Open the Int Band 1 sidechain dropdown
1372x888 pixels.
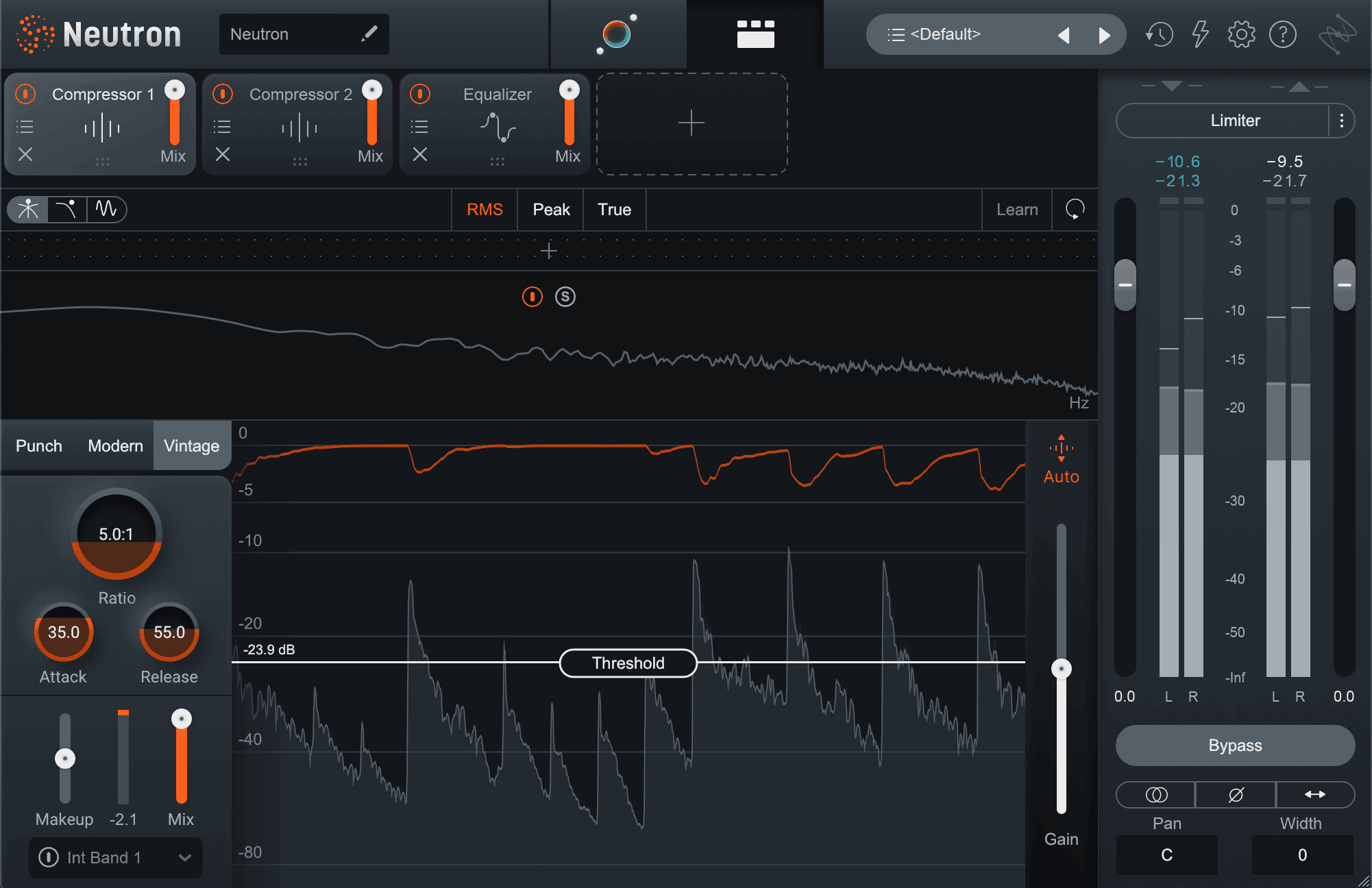(x=116, y=857)
